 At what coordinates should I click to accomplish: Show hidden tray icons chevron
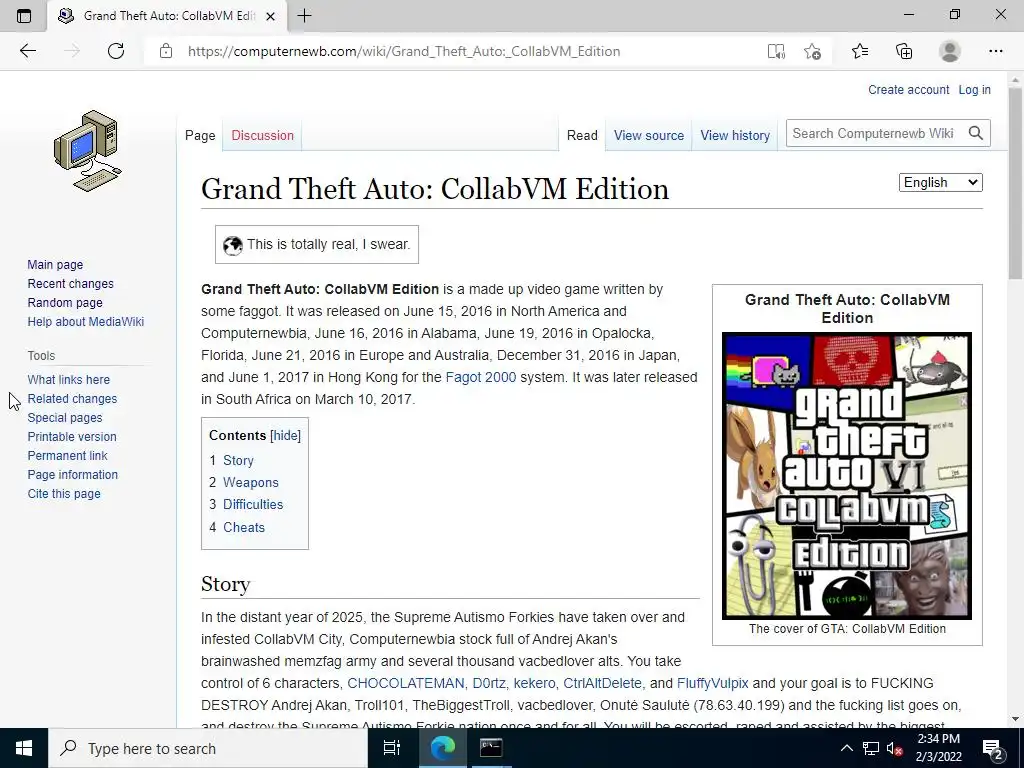point(846,748)
